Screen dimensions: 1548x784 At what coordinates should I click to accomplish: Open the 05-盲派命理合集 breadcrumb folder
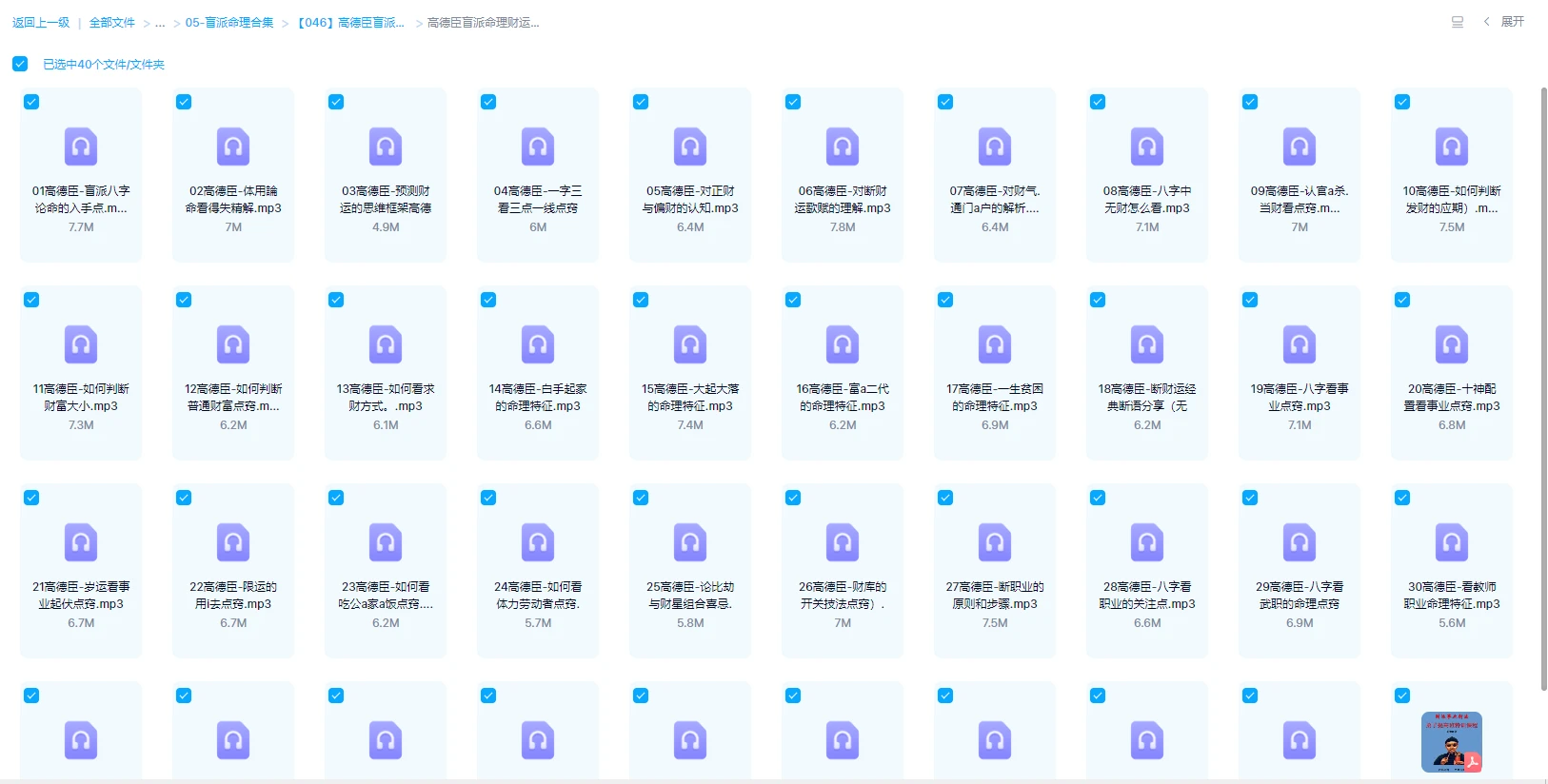[x=229, y=23]
